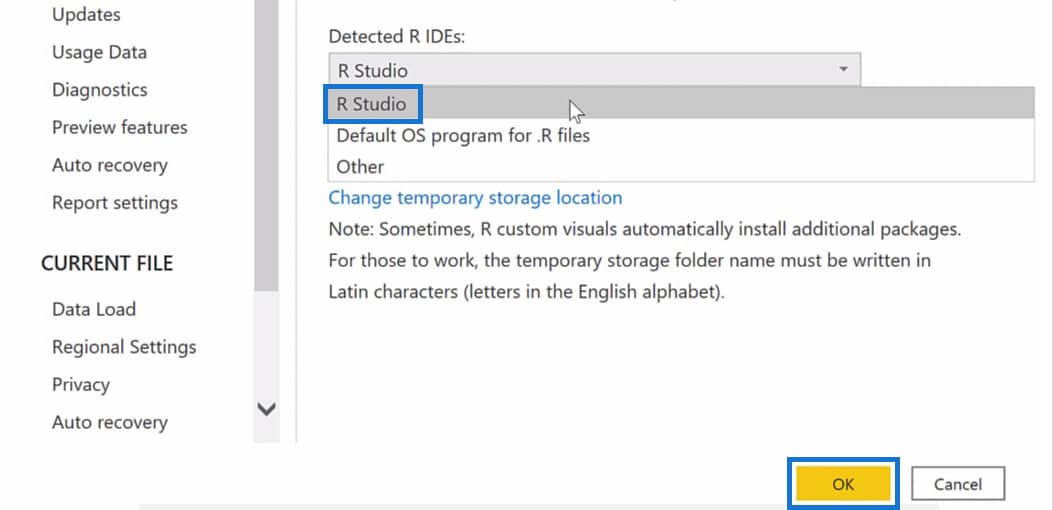Viewport: 1053px width, 510px height.
Task: Click the note line starting 'For those to work'
Action: (x=629, y=261)
